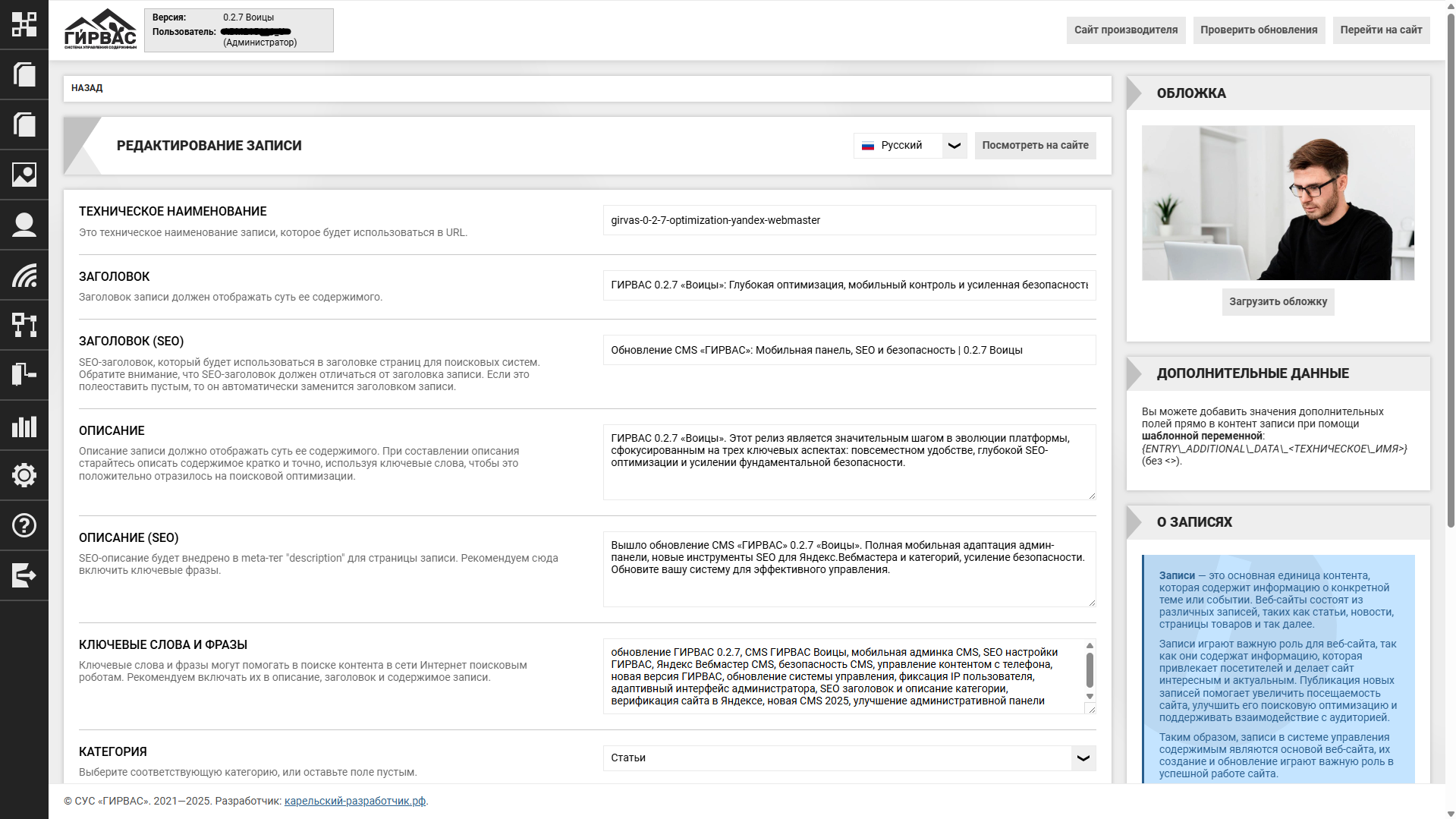Click the ГИРВАС logo

pyautogui.click(x=100, y=30)
